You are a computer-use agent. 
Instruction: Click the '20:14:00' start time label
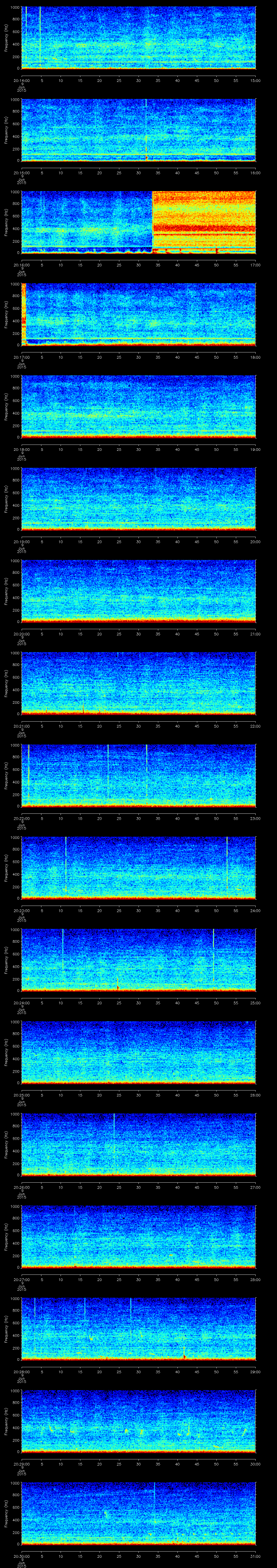(x=21, y=80)
